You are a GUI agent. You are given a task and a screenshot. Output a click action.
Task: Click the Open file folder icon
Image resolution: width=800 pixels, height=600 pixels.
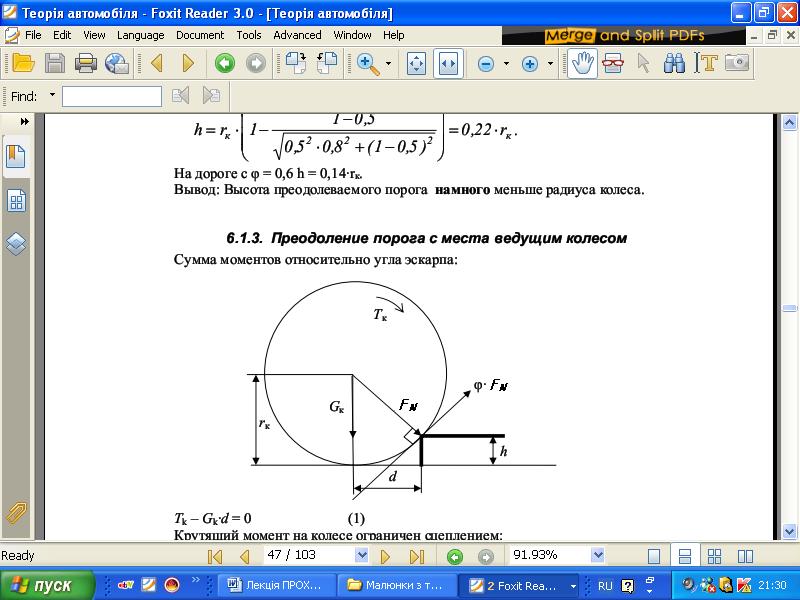coord(23,63)
